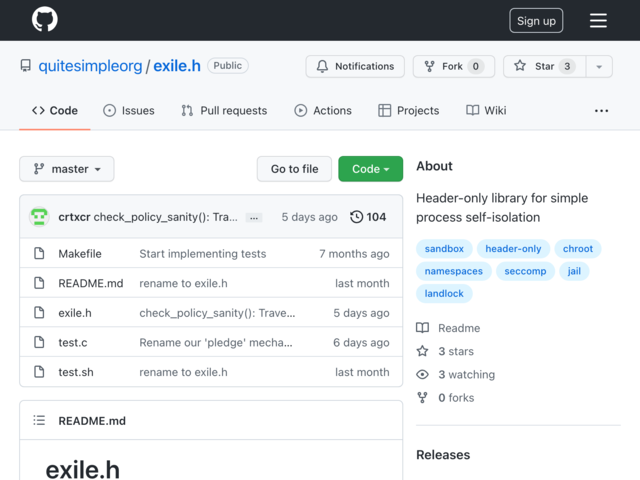
Task: Expand the commit message ellipsis
Action: pos(254,218)
